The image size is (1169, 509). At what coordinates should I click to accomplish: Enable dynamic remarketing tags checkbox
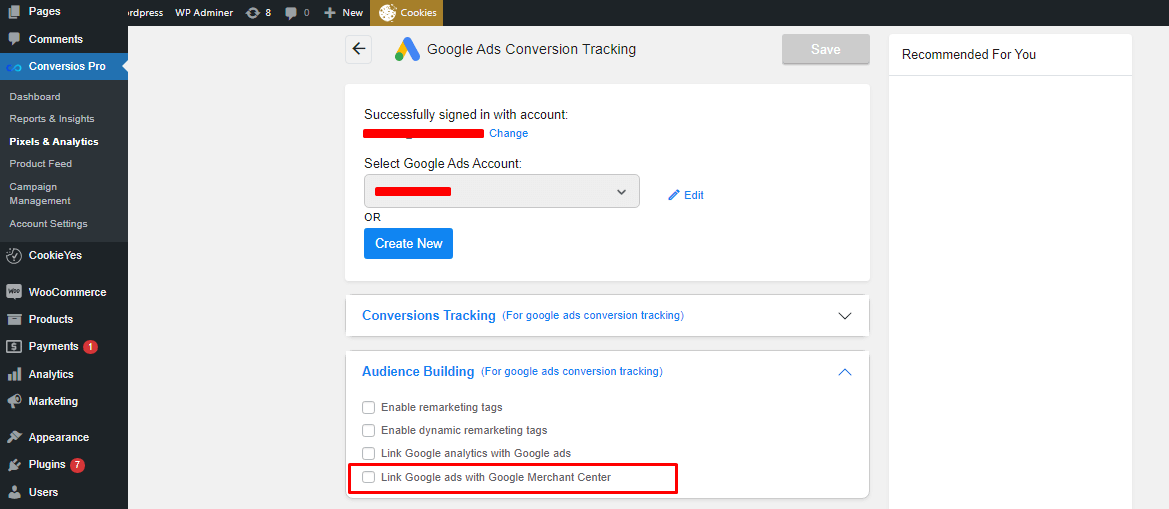click(368, 430)
